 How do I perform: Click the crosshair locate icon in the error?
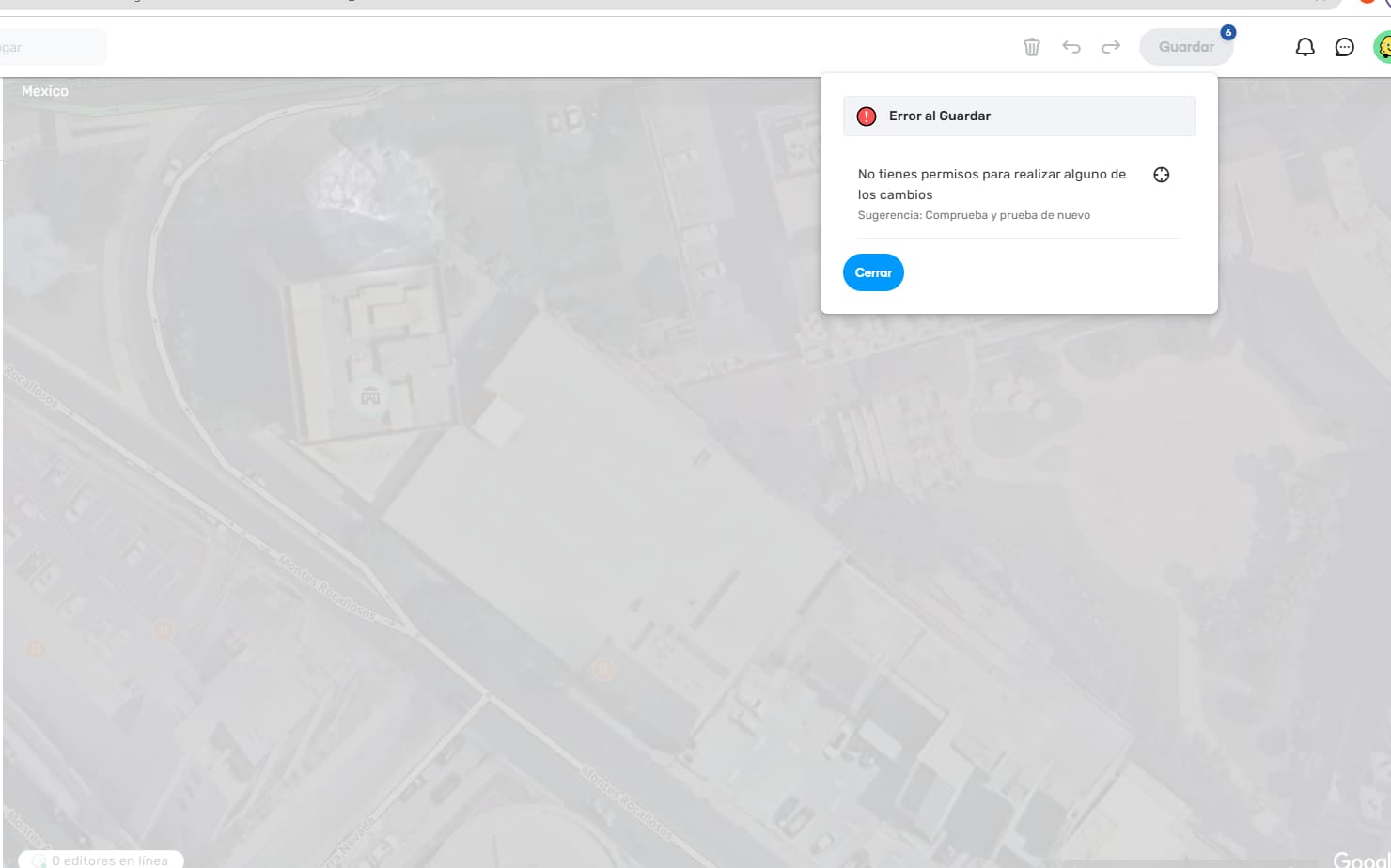(x=1161, y=175)
